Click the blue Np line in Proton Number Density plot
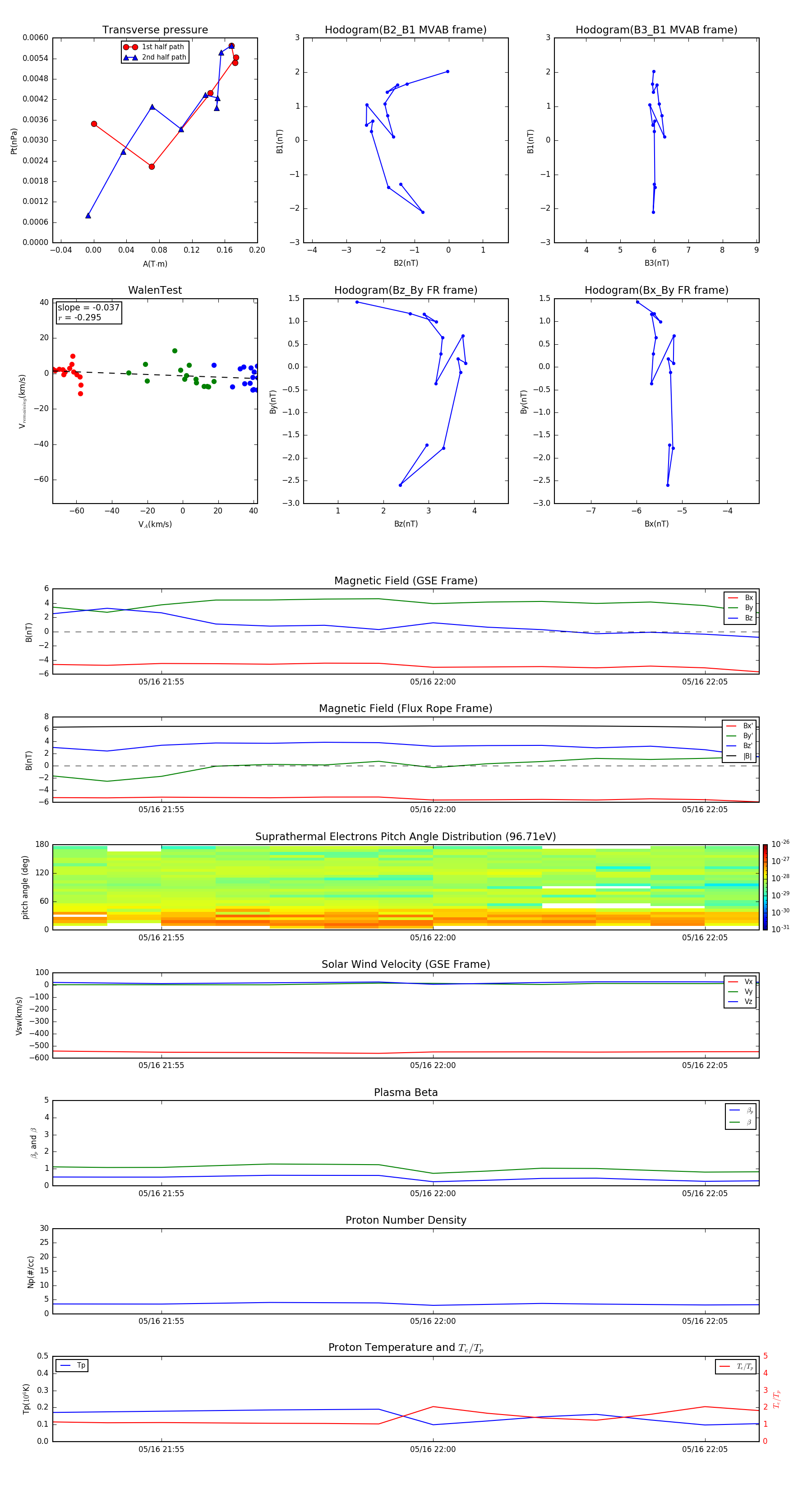The image size is (812, 1489). (x=406, y=1304)
